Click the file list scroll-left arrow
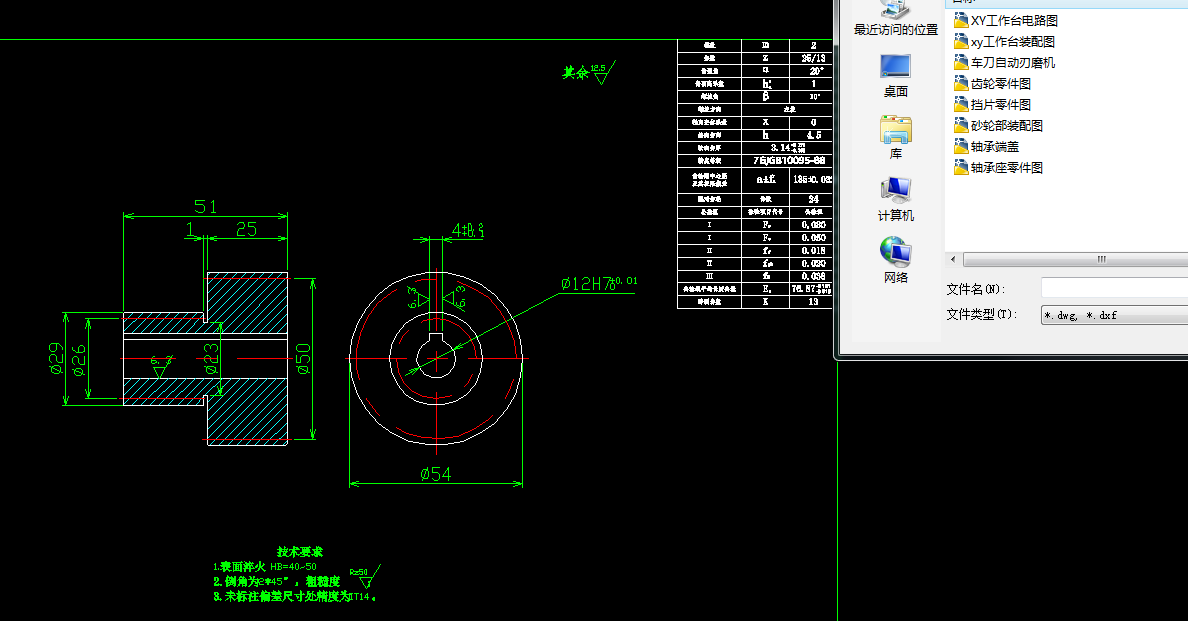The width and height of the screenshot is (1188, 621). (952, 260)
